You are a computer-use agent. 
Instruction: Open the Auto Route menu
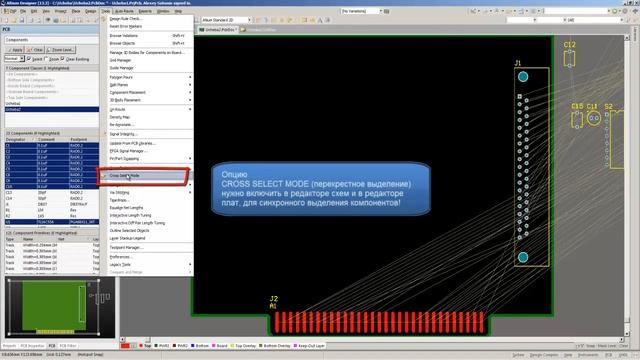tap(124, 11)
